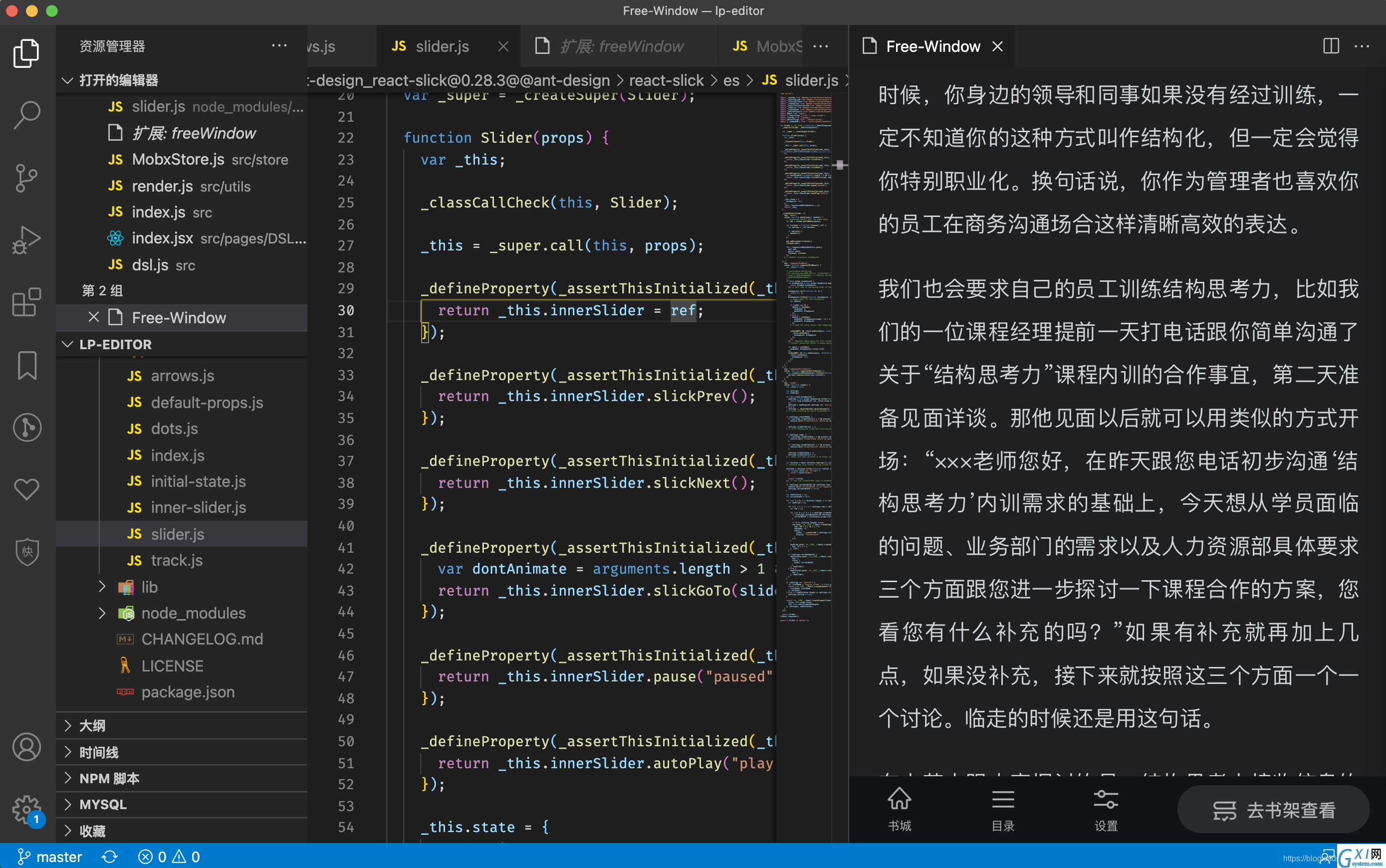The image size is (1386, 868).
Task: Open package.json in the file tree
Action: click(x=182, y=691)
